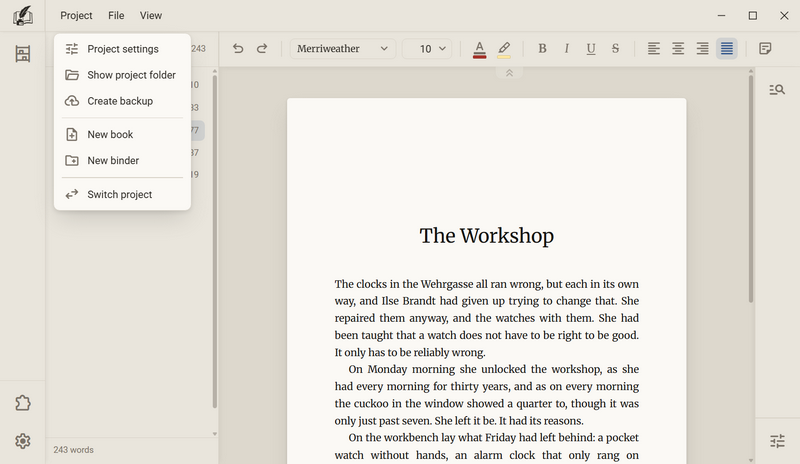Image resolution: width=800 pixels, height=464 pixels.
Task: Select Switch project
Action: click(122, 194)
